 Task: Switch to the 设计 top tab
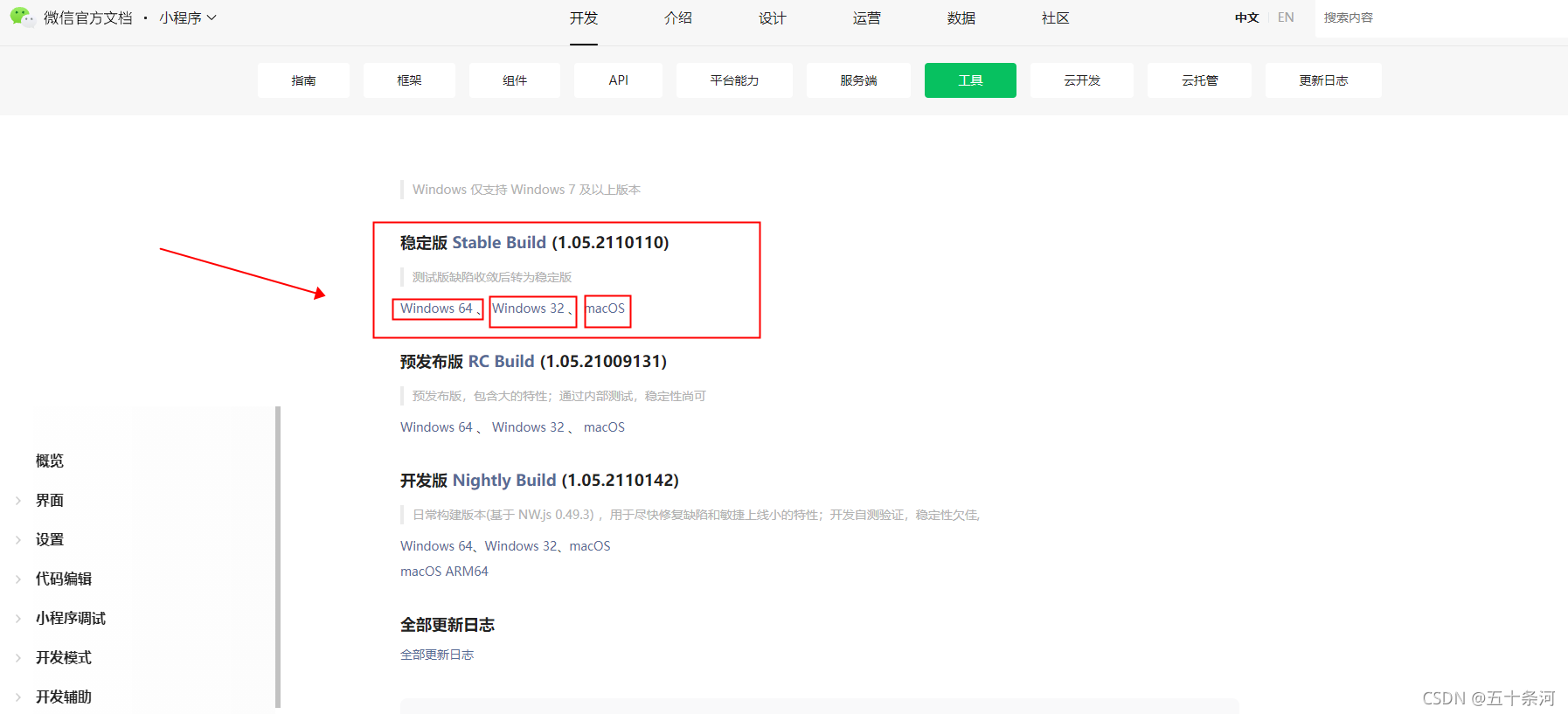[773, 18]
